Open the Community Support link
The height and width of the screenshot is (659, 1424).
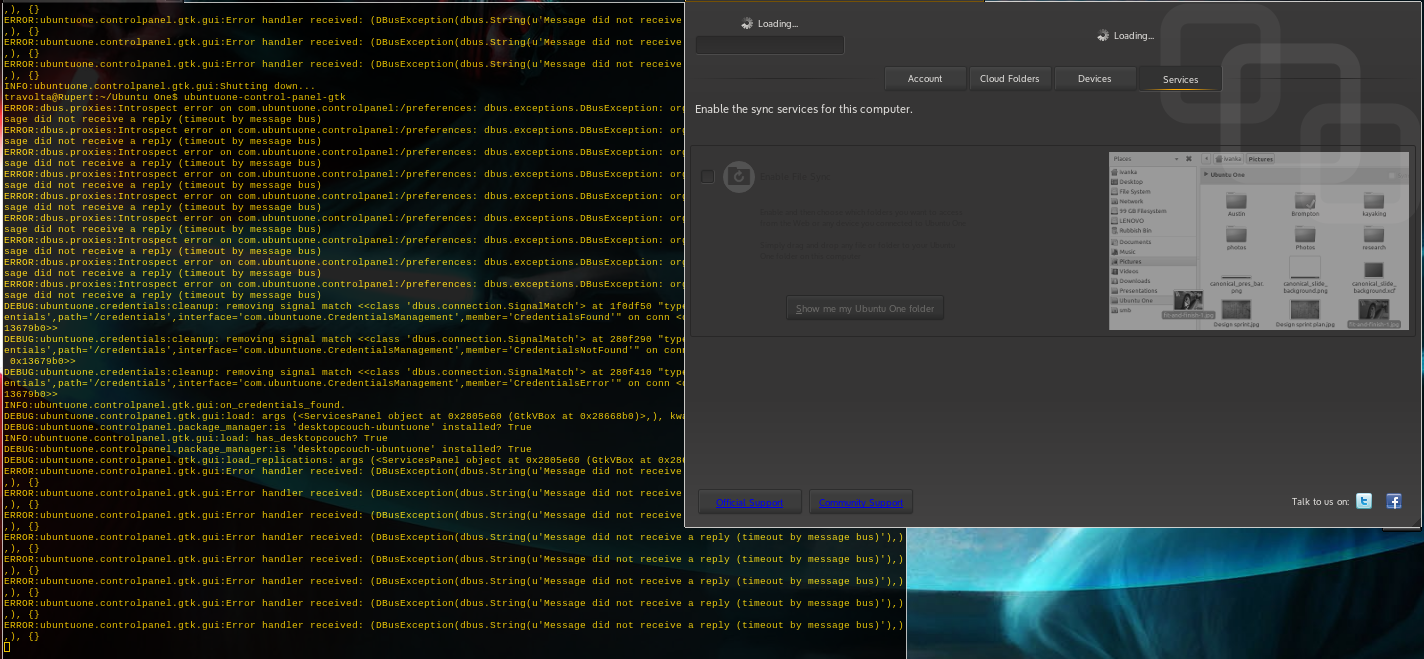click(x=860, y=502)
